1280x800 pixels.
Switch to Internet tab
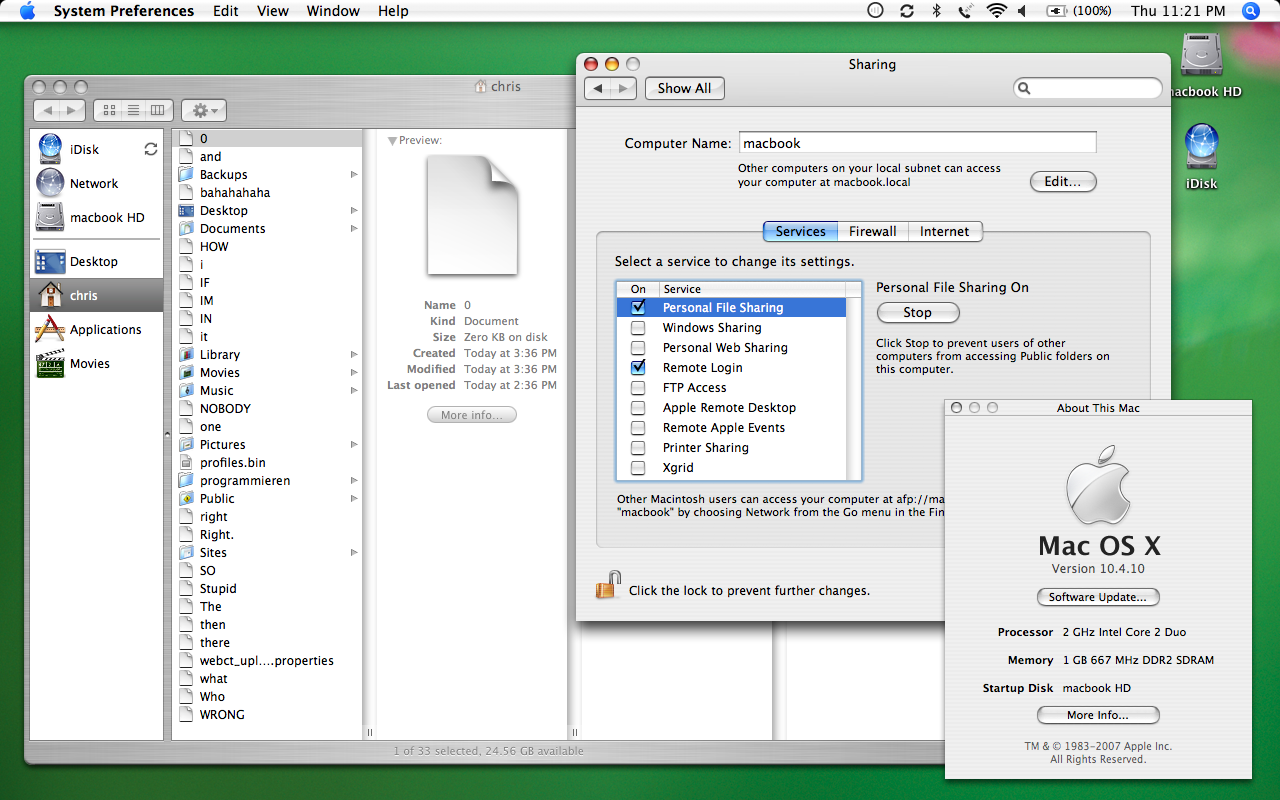pyautogui.click(x=945, y=231)
